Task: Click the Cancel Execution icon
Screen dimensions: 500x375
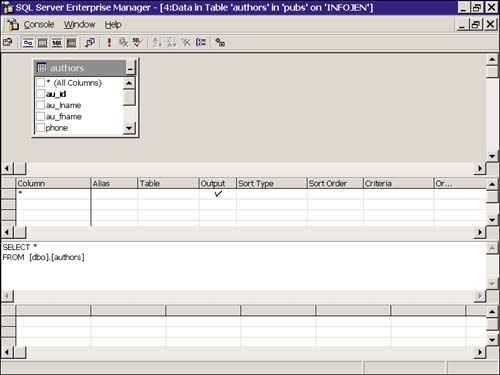Action: click(x=123, y=43)
